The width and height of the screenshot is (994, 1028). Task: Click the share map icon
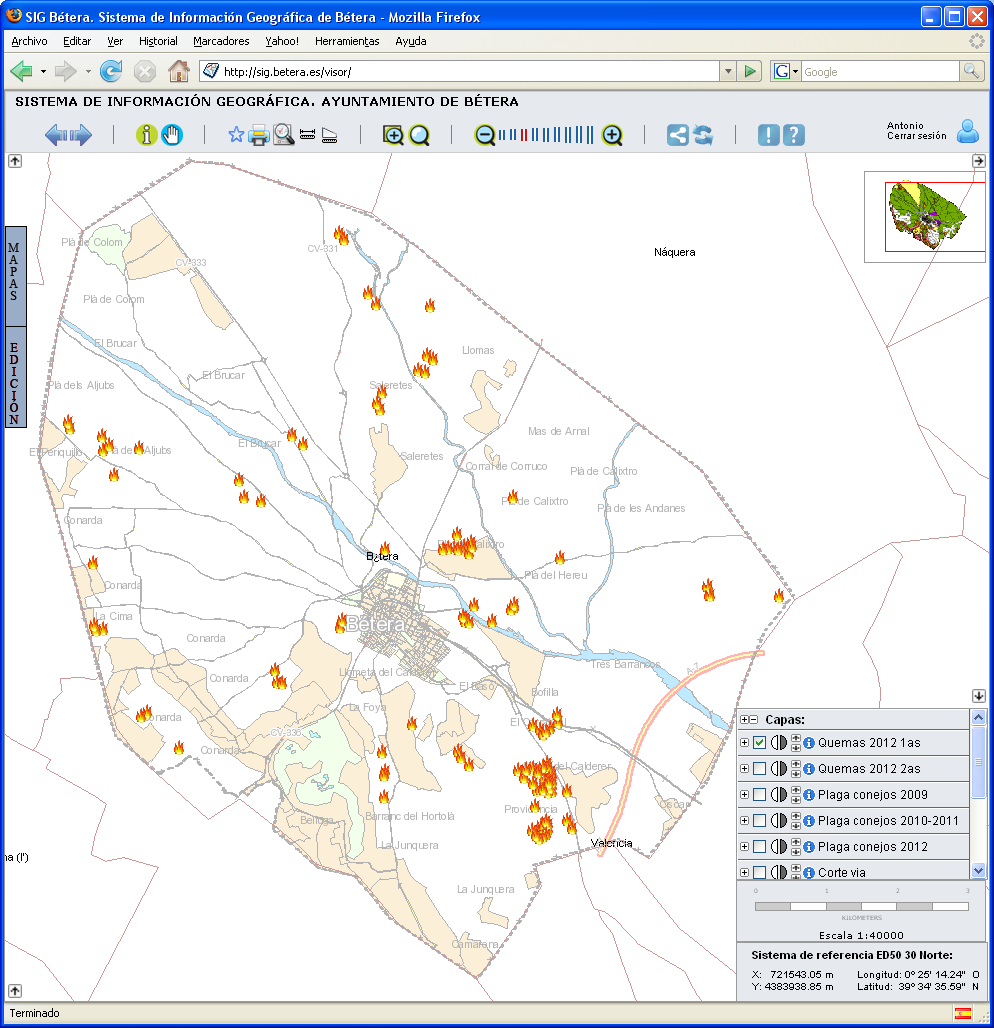point(677,135)
